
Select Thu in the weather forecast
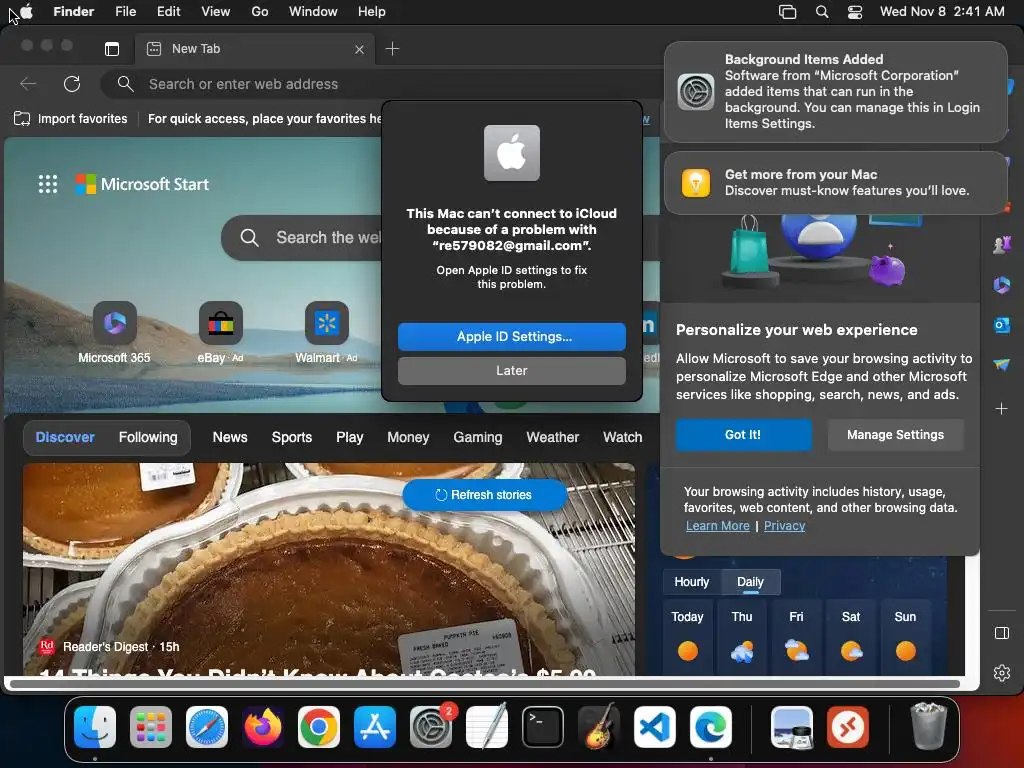(x=742, y=637)
